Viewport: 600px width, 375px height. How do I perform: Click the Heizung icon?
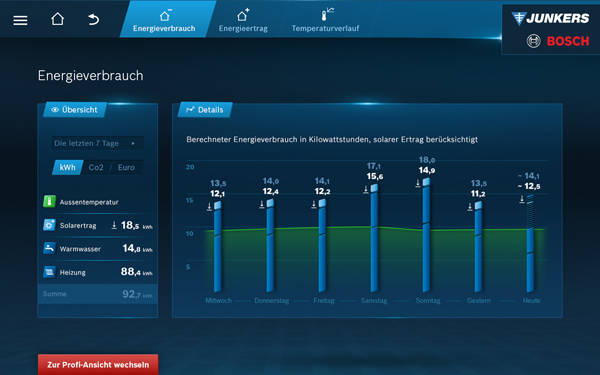[49, 272]
